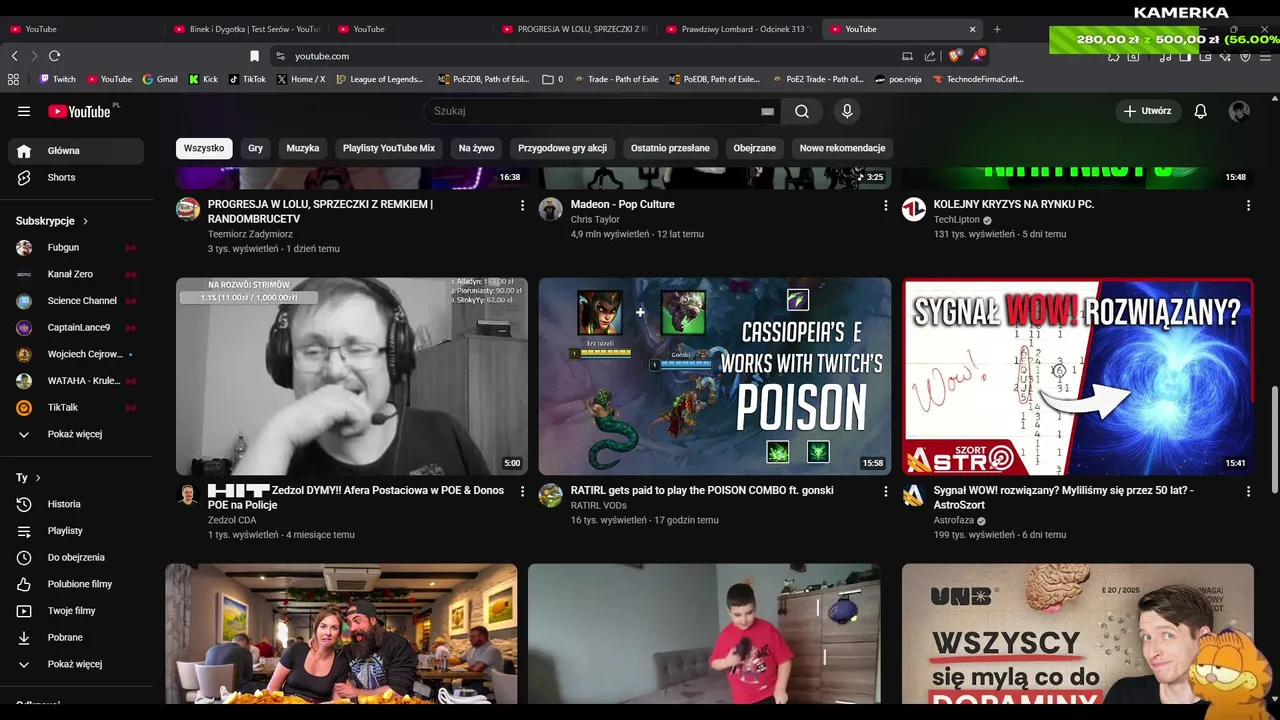Expand Pokaż więcej under Pobrane

[77, 664]
